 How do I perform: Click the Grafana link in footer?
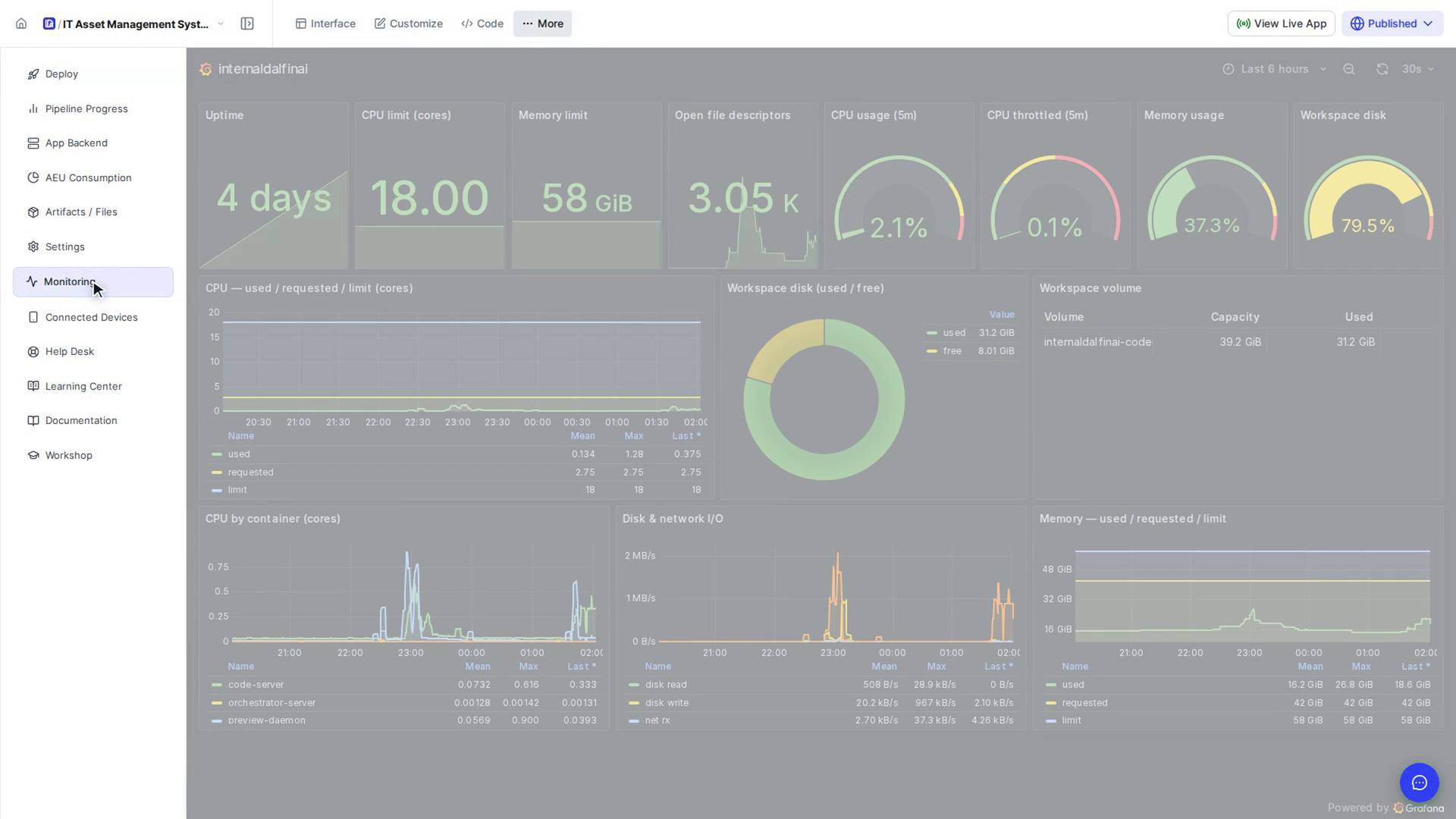pos(1419,808)
